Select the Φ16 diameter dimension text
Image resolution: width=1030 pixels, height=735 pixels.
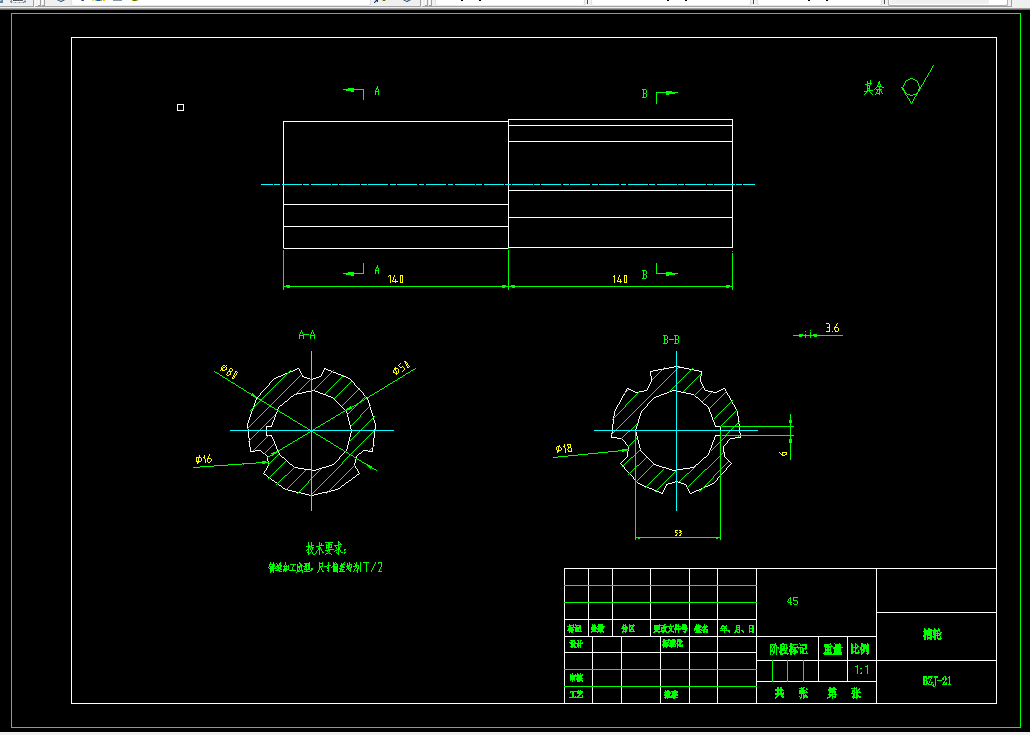204,458
